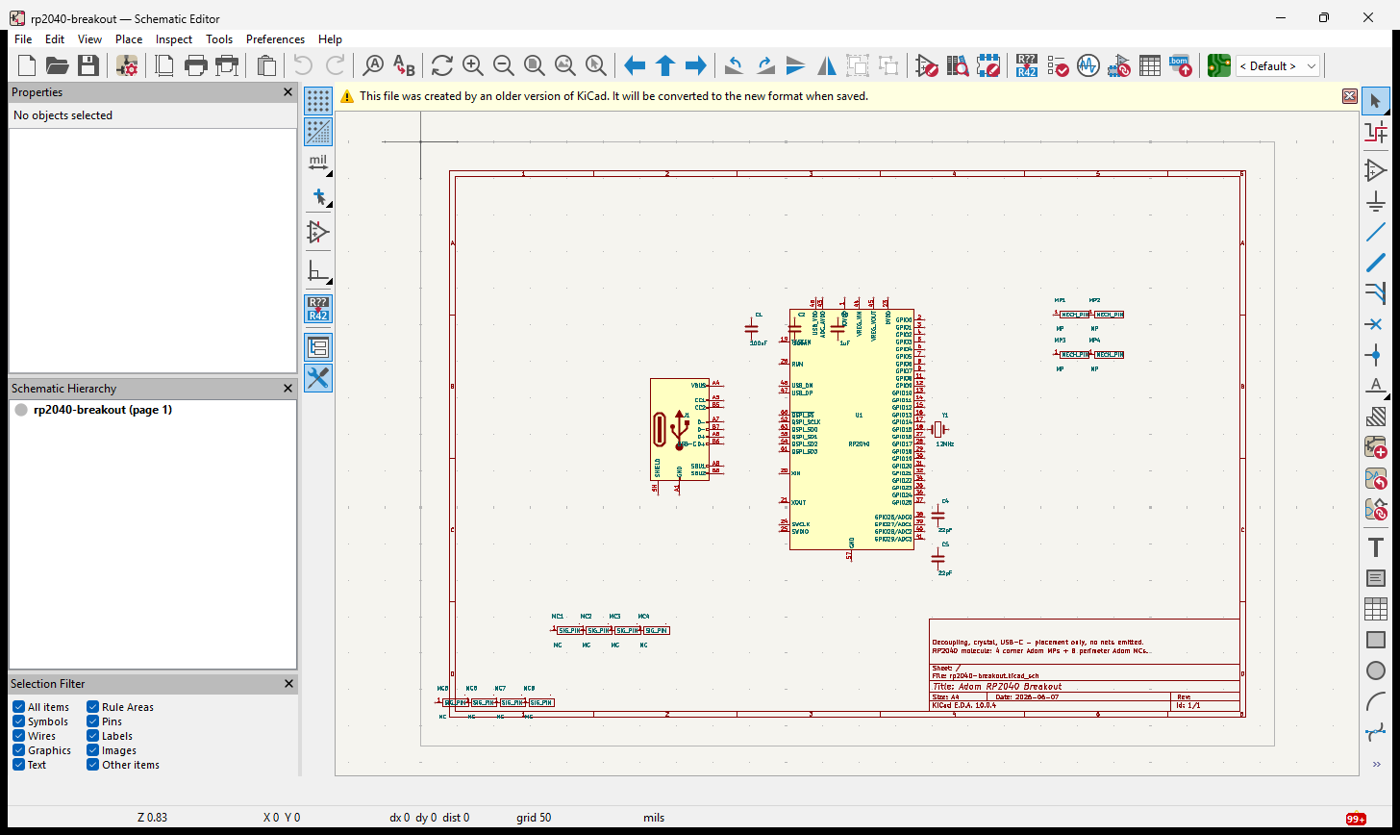Open the Tools menu
1400x835 pixels.
pos(219,39)
